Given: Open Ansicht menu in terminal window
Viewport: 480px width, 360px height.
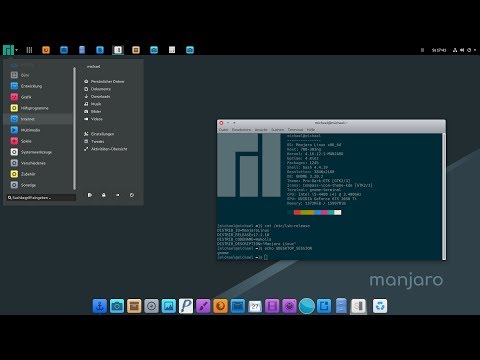Looking at the screenshot, I should coord(261,130).
